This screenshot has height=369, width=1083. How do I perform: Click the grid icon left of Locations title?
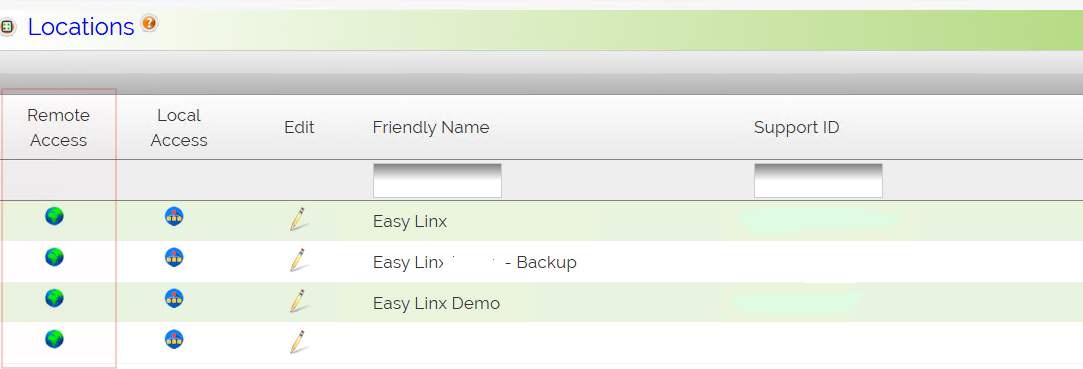7,28
